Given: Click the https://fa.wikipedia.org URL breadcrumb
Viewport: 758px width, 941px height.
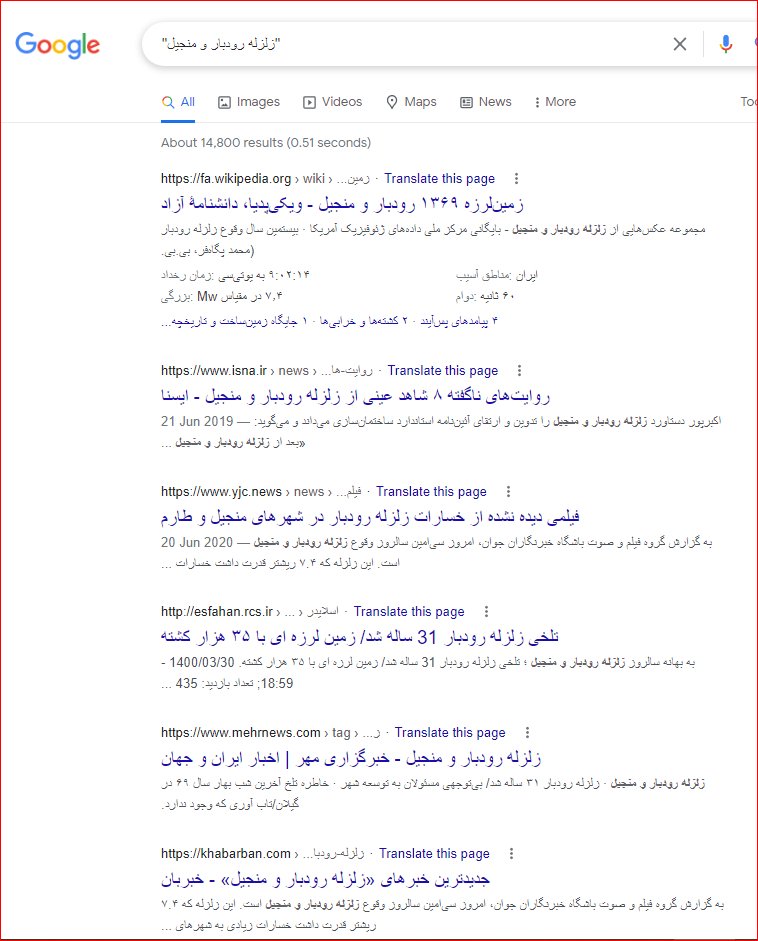Looking at the screenshot, I should (x=226, y=178).
